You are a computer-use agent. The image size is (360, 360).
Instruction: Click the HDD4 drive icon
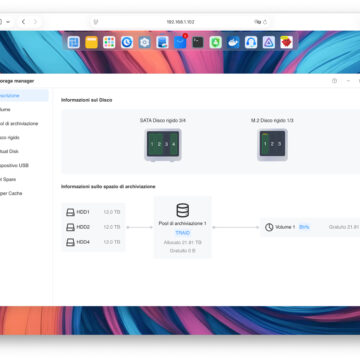tap(70, 242)
